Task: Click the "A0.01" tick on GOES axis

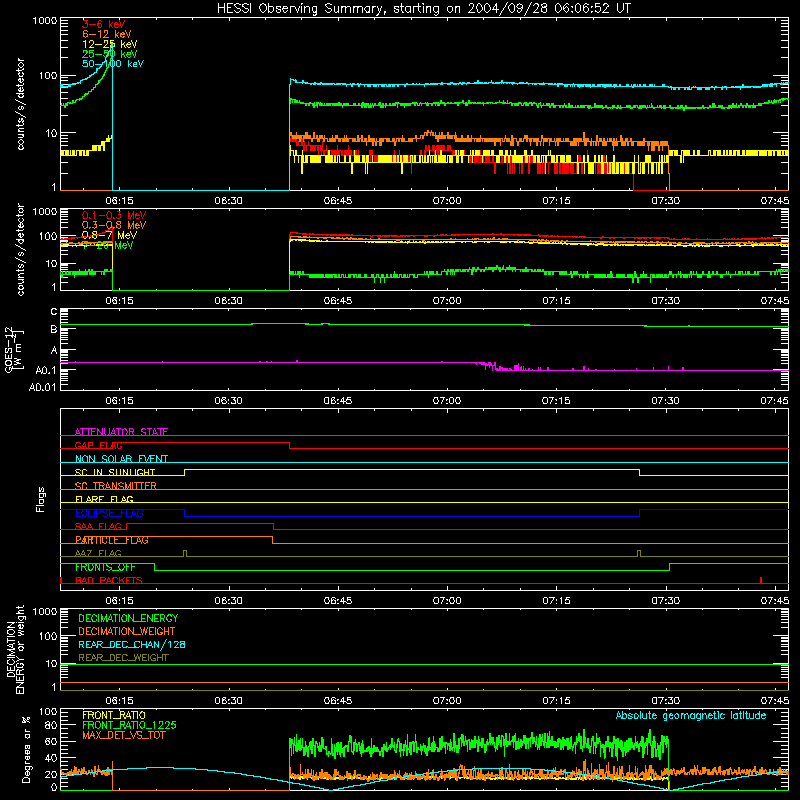Action: 43,387
